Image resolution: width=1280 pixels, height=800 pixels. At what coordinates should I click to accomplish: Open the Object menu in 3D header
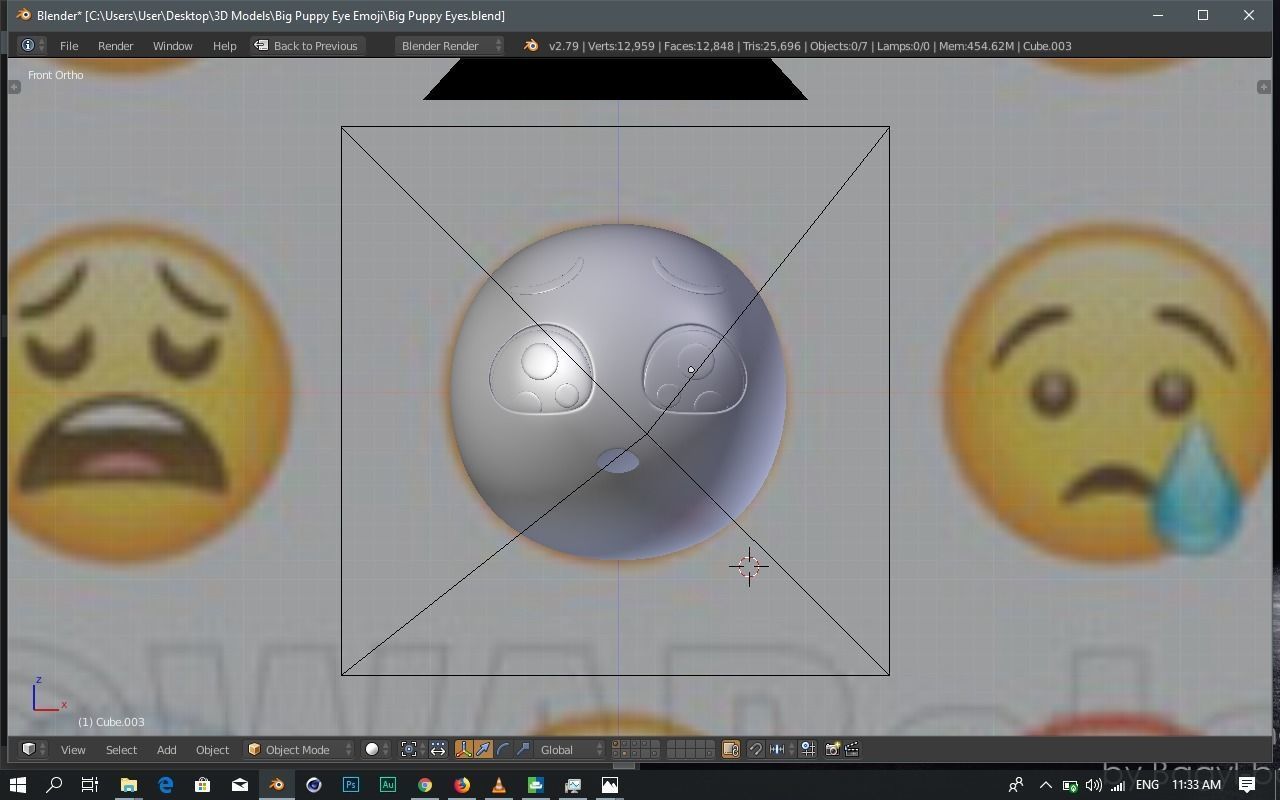click(212, 749)
